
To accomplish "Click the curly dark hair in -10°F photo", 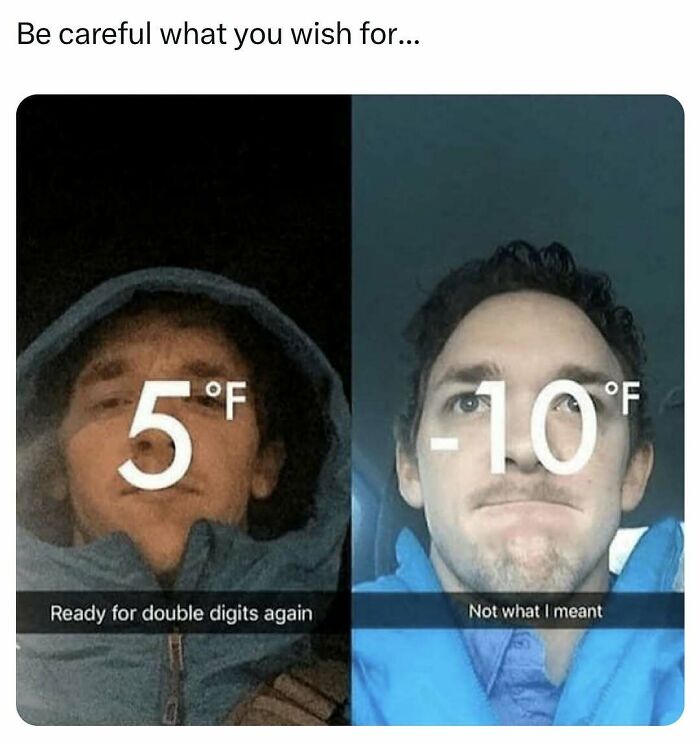I will [x=528, y=281].
